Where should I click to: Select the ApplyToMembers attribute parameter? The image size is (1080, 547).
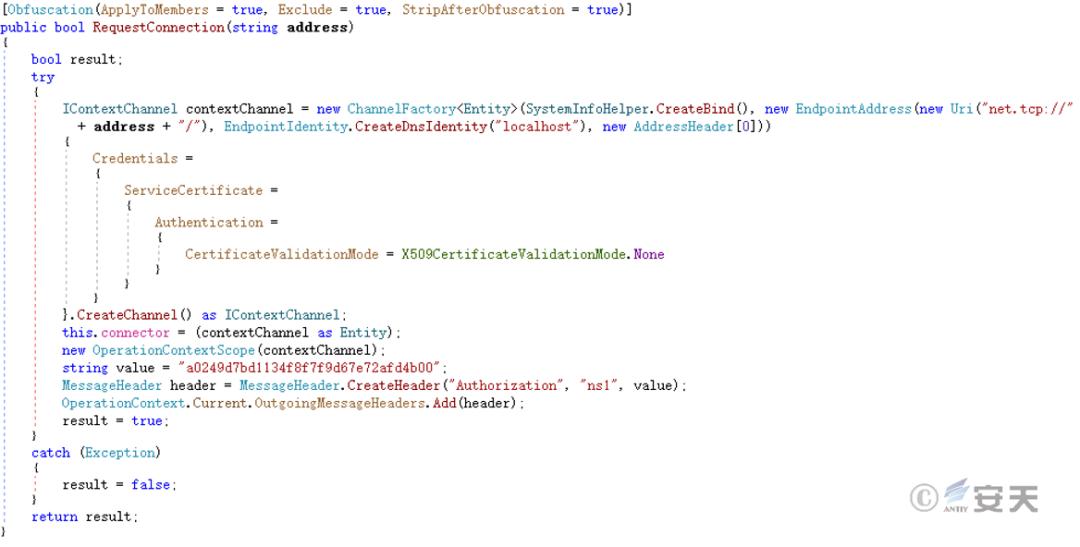click(x=154, y=10)
